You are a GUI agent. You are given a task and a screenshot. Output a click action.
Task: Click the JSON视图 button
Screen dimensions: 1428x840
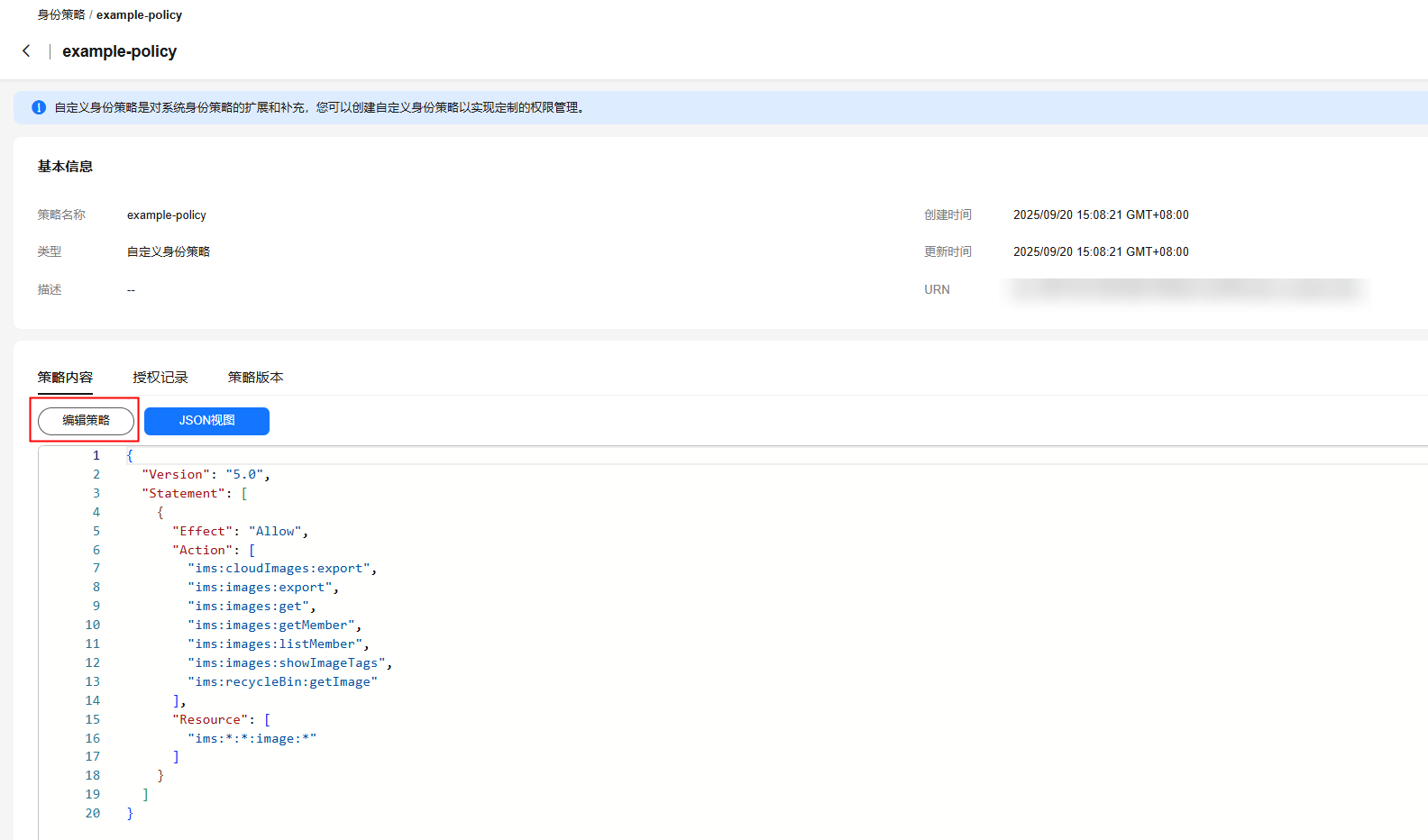[x=206, y=421]
